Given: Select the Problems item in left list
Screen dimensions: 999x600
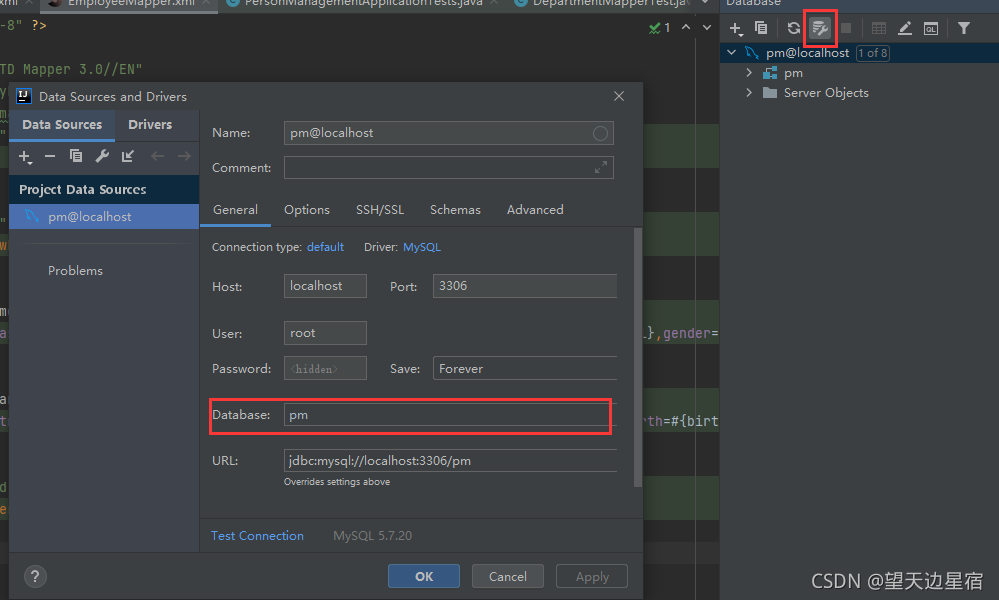Looking at the screenshot, I should 75,271.
